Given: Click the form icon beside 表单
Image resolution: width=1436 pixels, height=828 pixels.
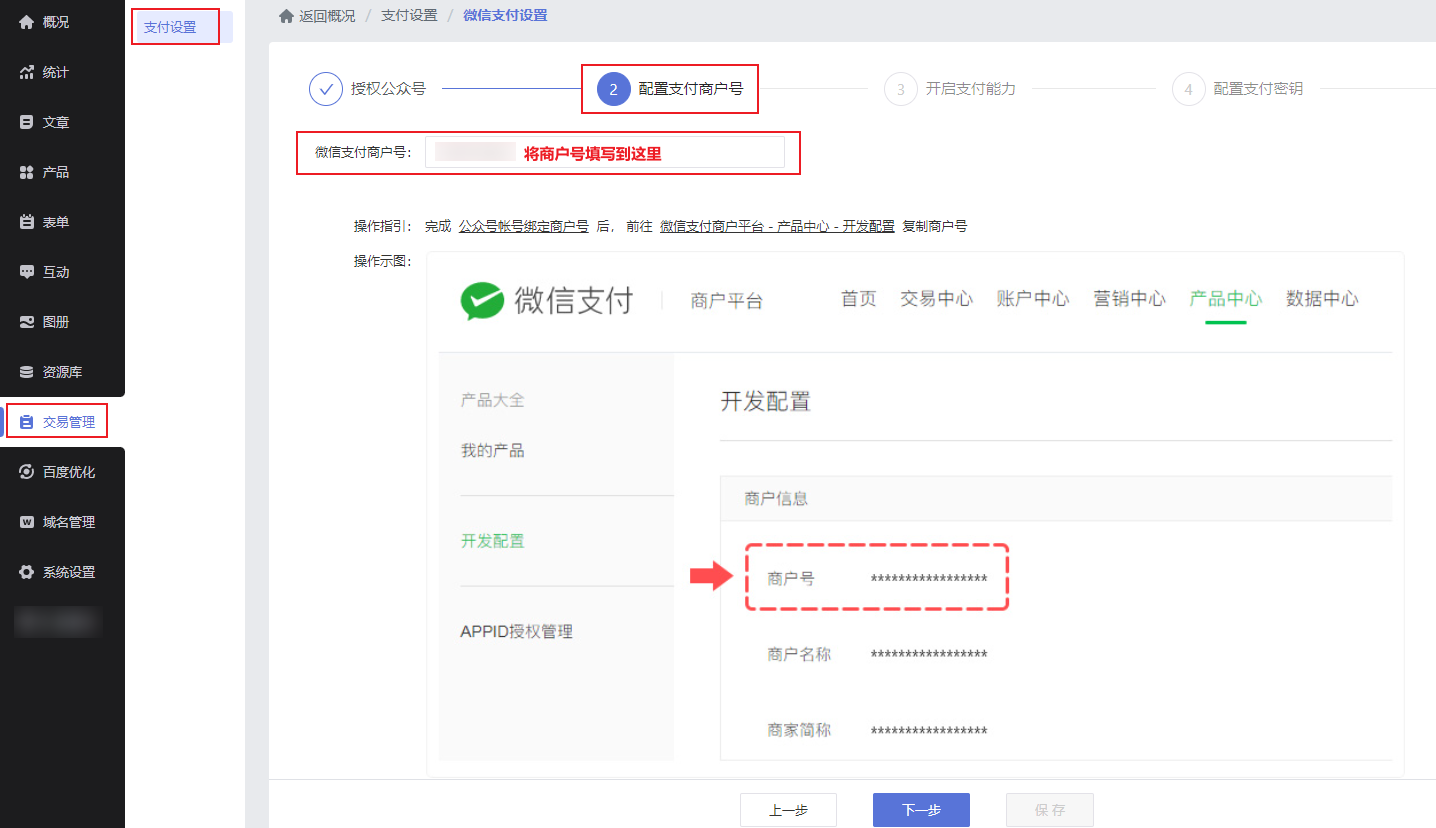Looking at the screenshot, I should click(x=27, y=222).
